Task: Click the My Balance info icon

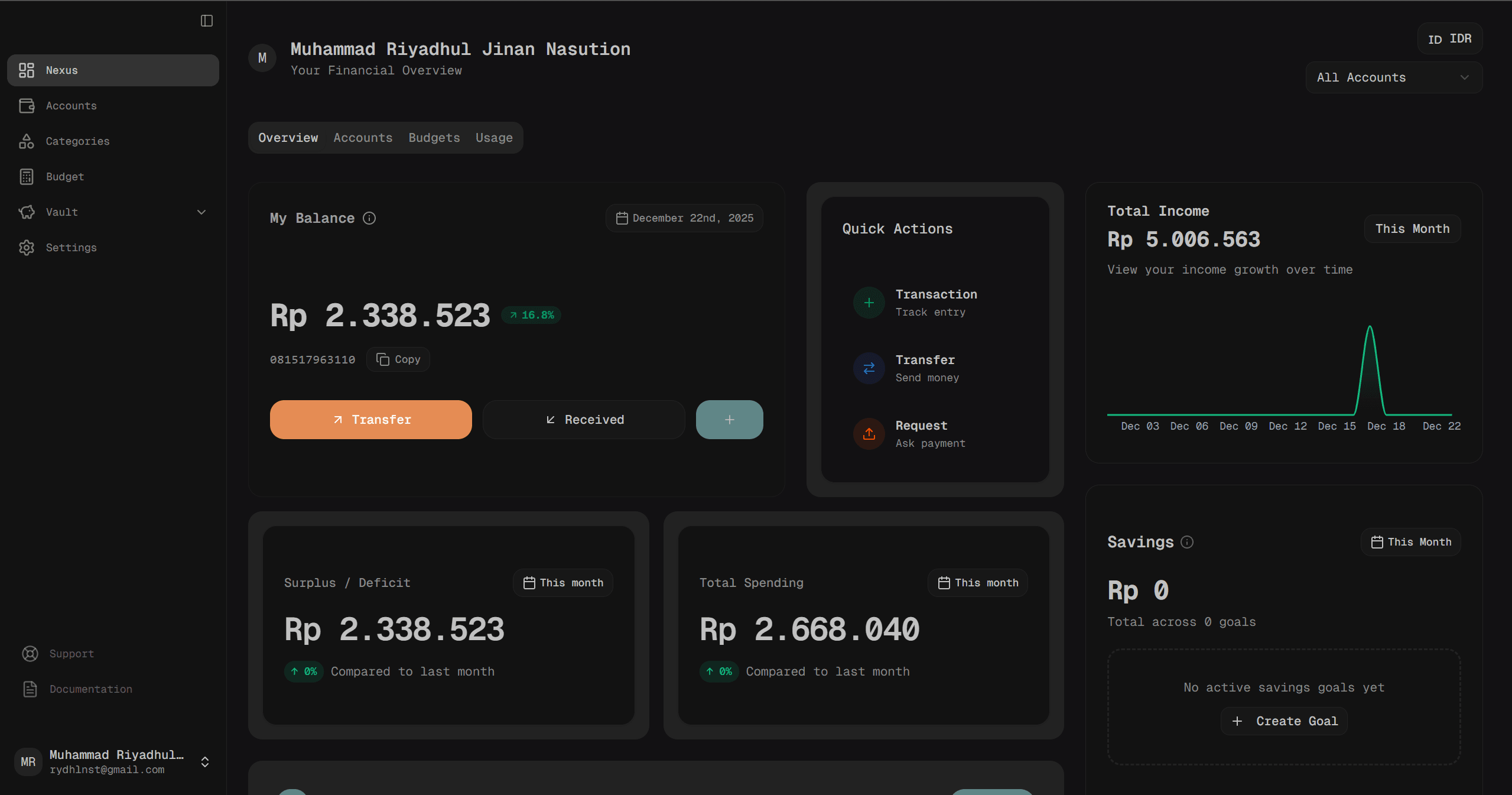Action: 369,218
